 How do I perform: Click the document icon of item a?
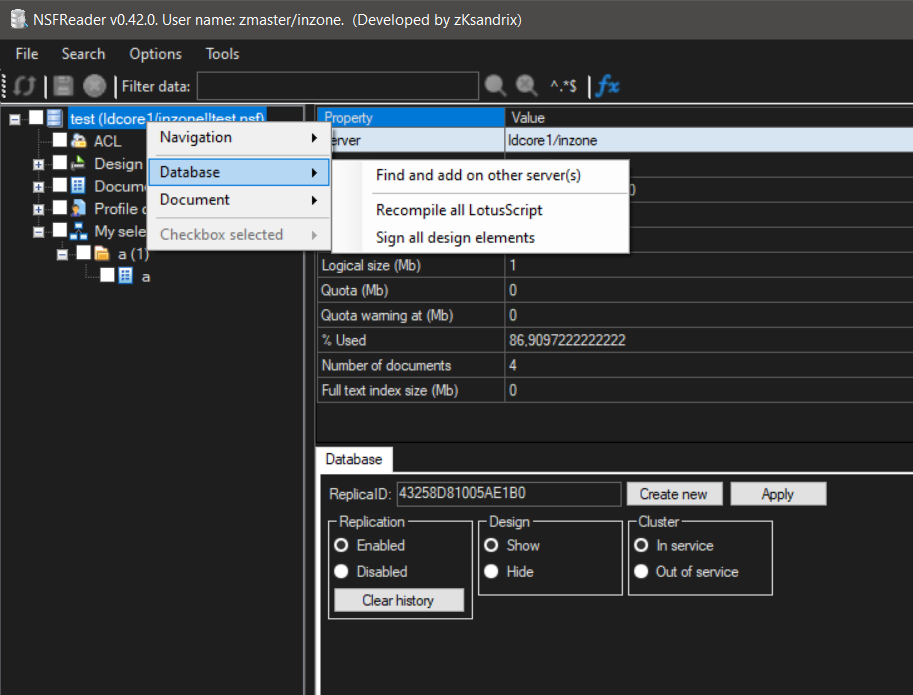[x=126, y=276]
